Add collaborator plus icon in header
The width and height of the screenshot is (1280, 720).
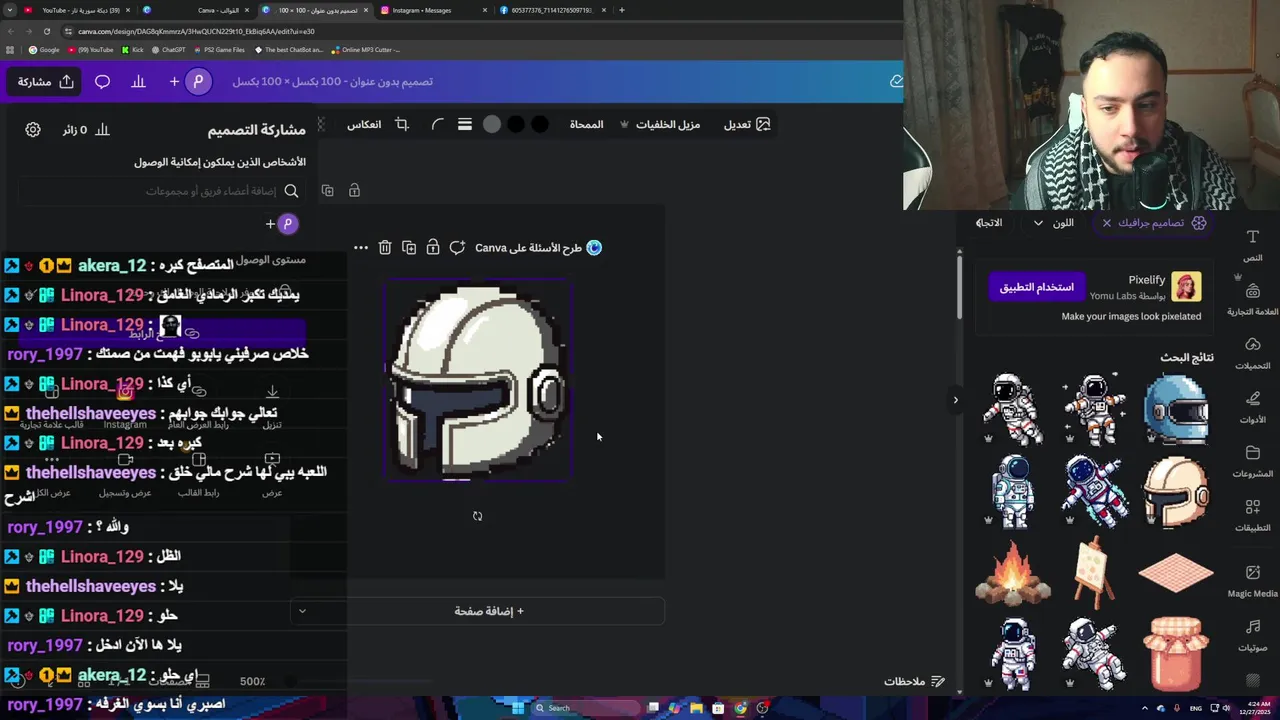click(x=174, y=81)
